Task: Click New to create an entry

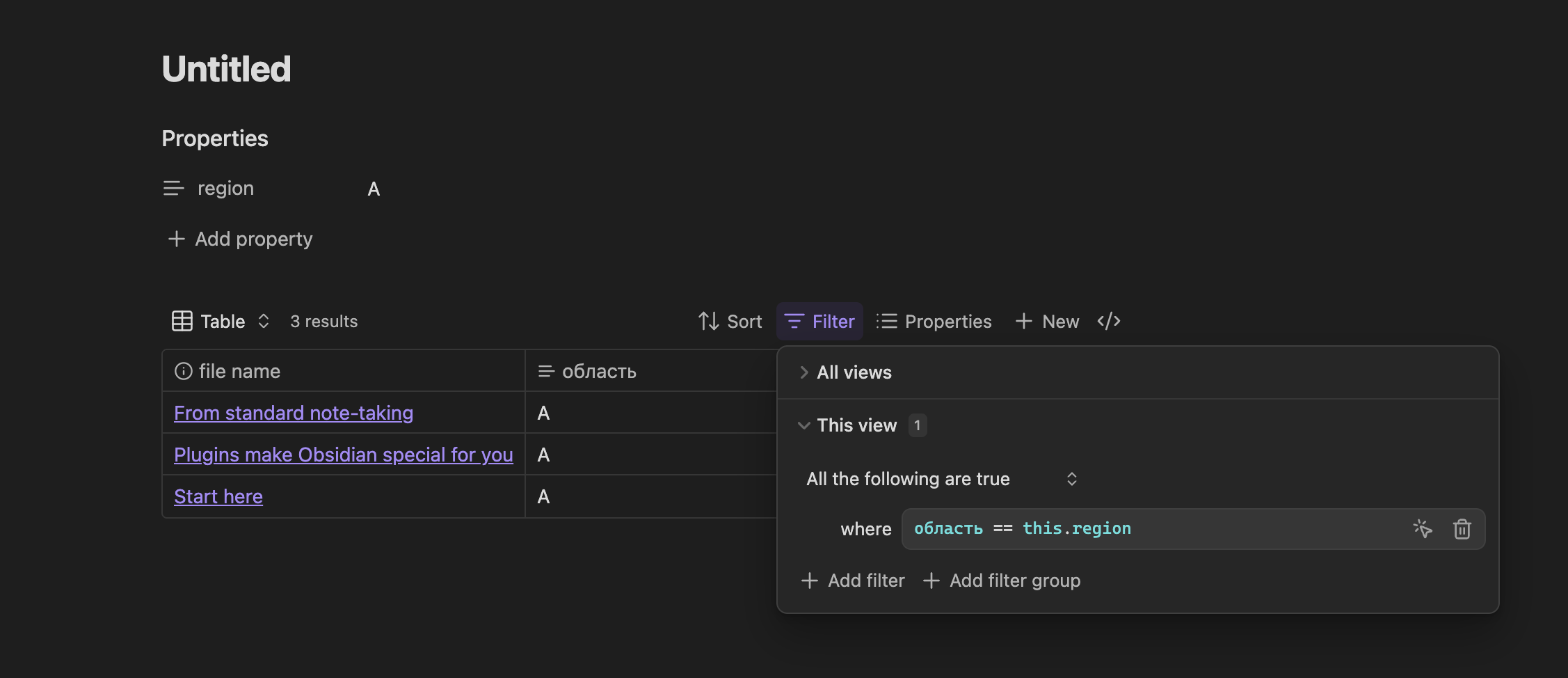Action: tap(1047, 322)
